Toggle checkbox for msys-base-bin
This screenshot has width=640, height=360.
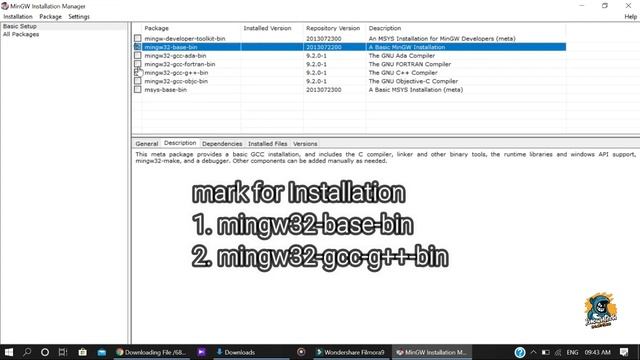(138, 90)
